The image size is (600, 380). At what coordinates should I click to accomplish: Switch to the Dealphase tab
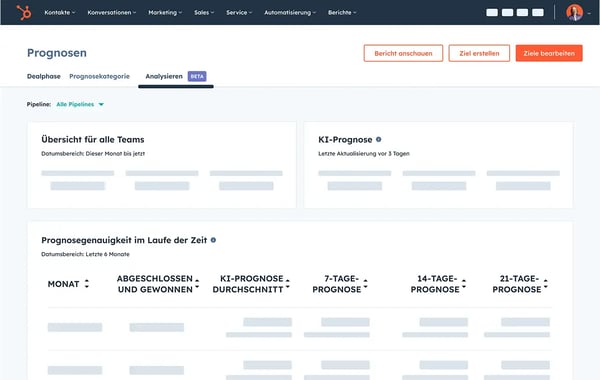(44, 76)
